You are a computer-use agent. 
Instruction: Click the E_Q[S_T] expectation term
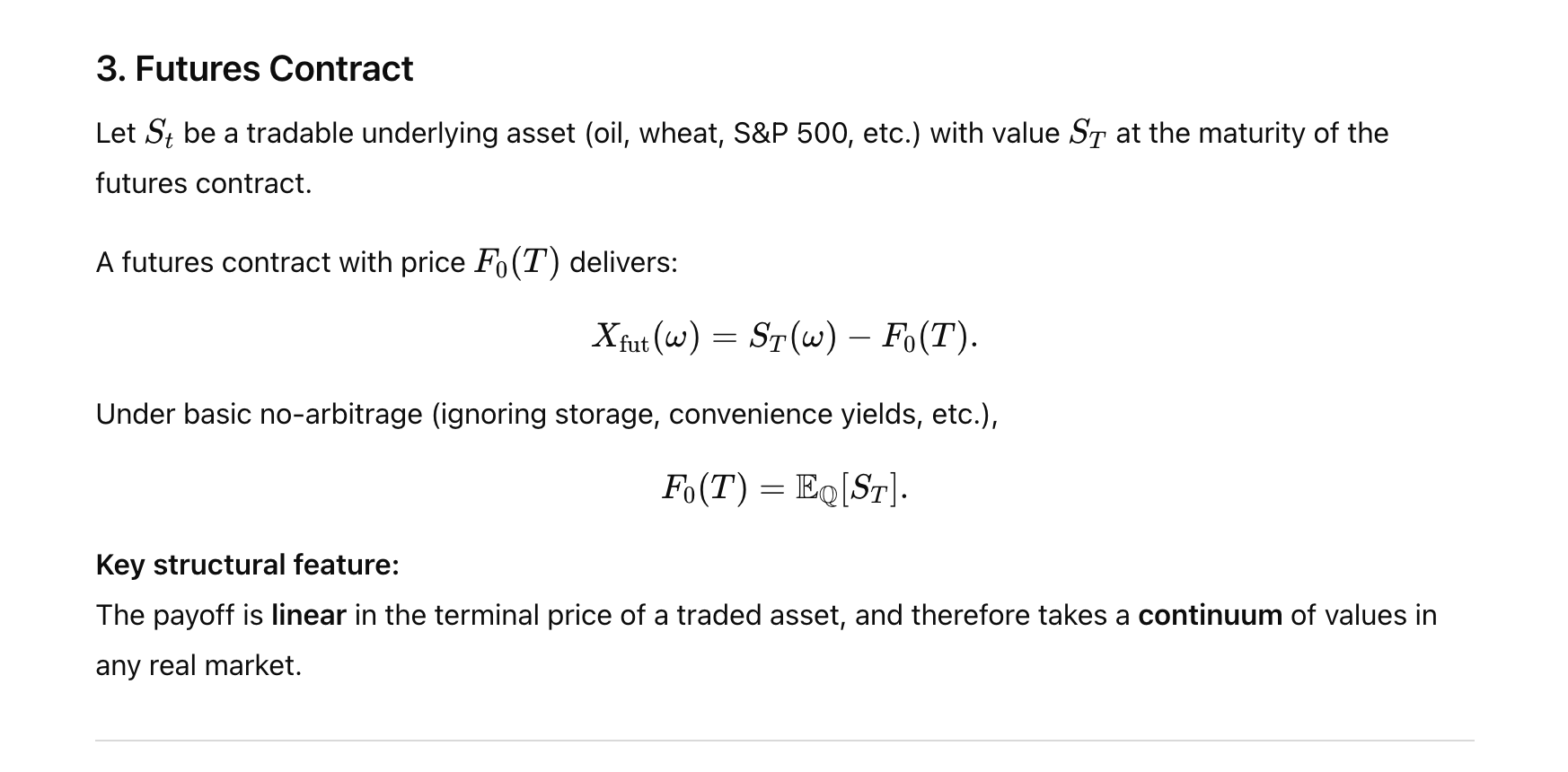tap(849, 488)
